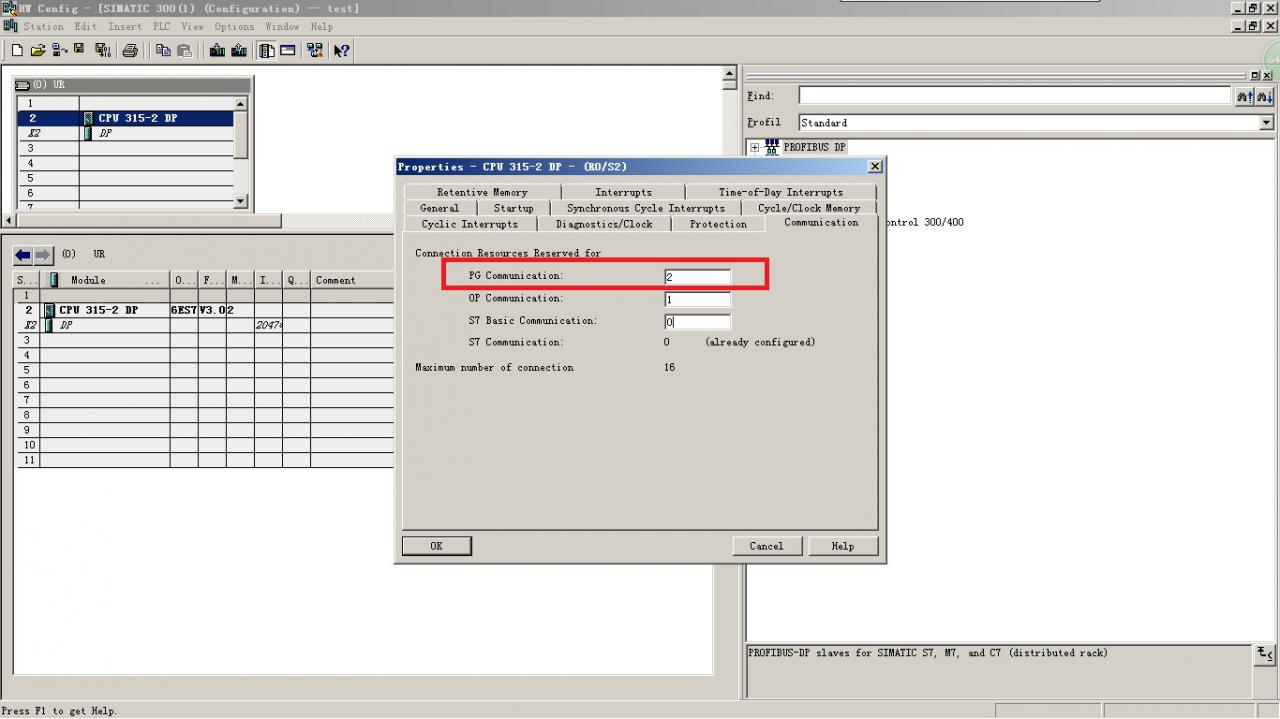Click the Save and Compile icon
The height and width of the screenshot is (719, 1280).
click(x=102, y=50)
